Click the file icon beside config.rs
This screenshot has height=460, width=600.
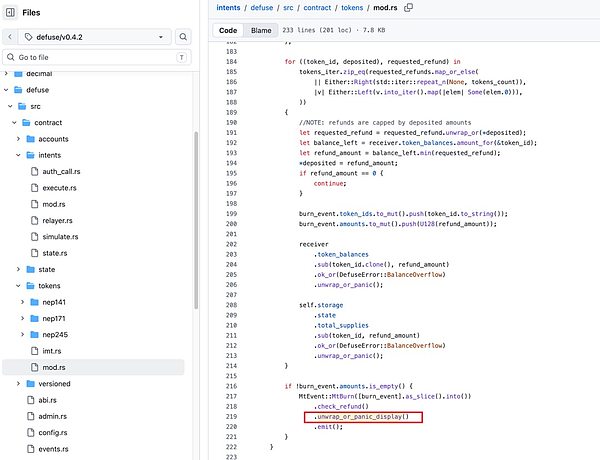[x=31, y=432]
